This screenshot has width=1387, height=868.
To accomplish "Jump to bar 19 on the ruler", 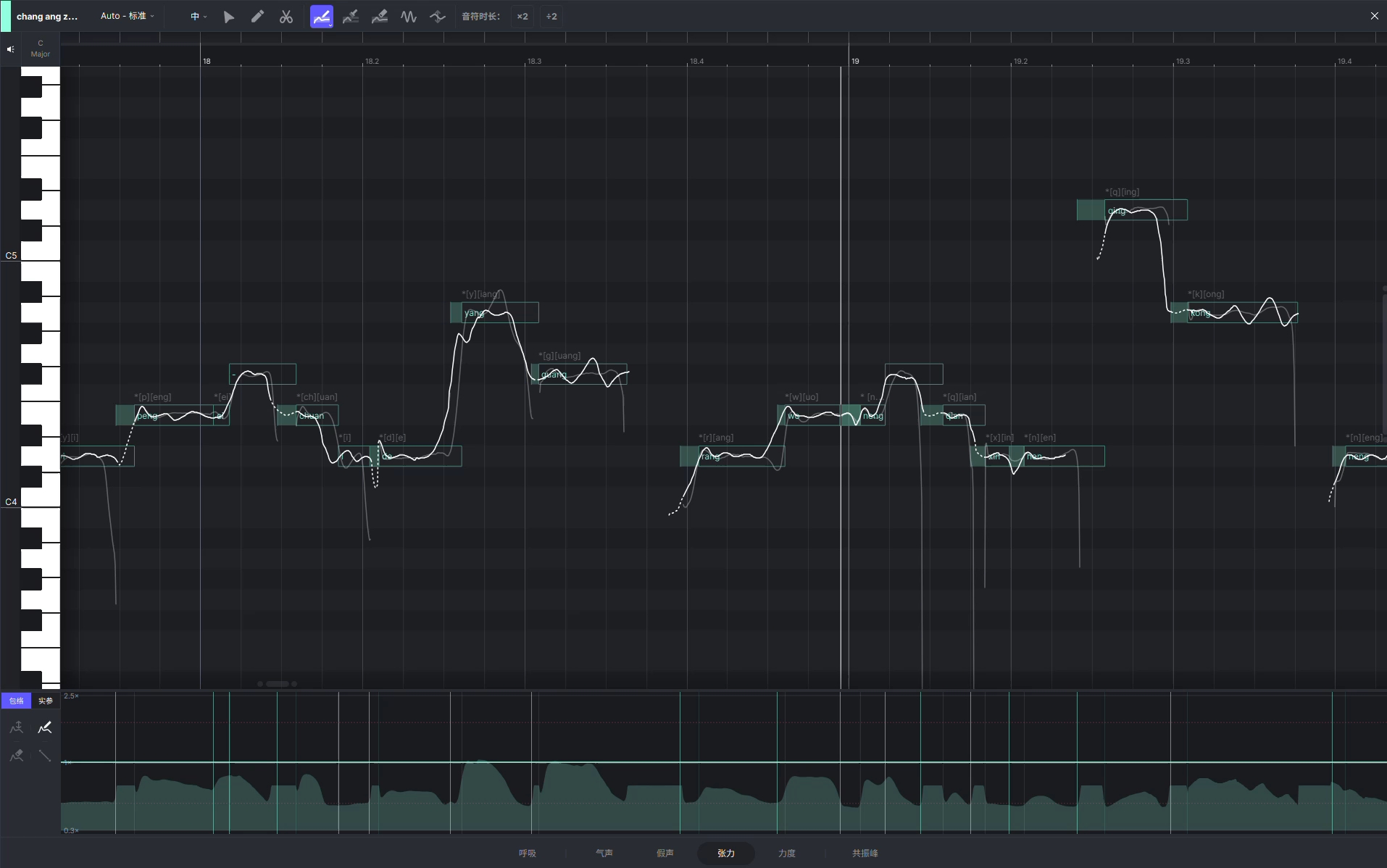I will pos(855,61).
